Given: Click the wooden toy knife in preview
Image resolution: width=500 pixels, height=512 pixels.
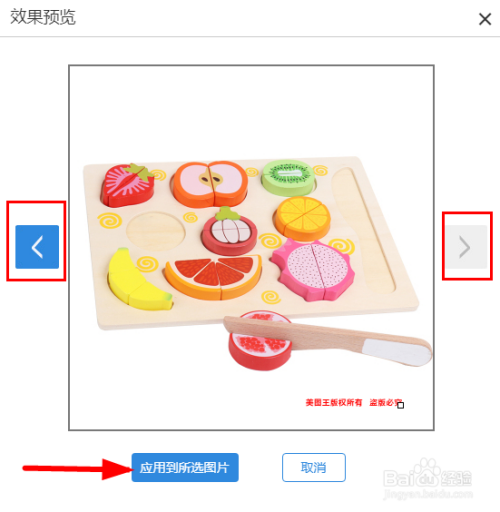Looking at the screenshot, I should pos(328,341).
